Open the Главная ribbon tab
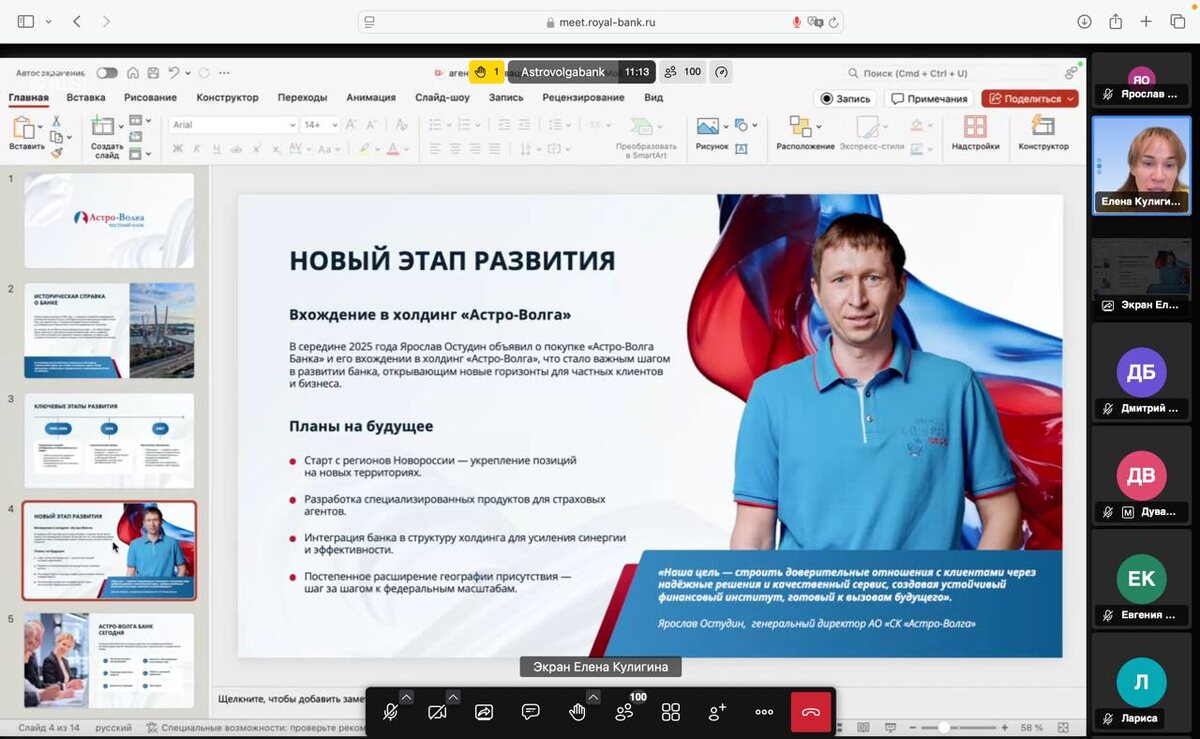The width and height of the screenshot is (1200, 739). [29, 97]
